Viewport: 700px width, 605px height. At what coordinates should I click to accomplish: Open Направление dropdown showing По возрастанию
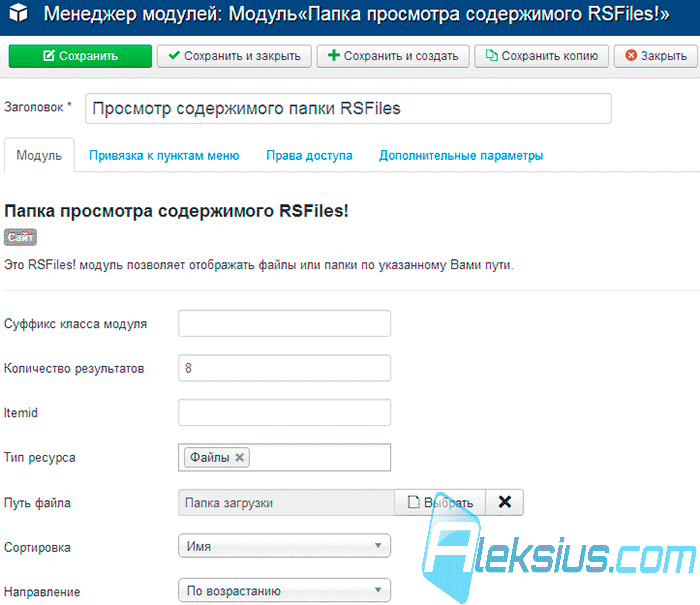[284, 591]
